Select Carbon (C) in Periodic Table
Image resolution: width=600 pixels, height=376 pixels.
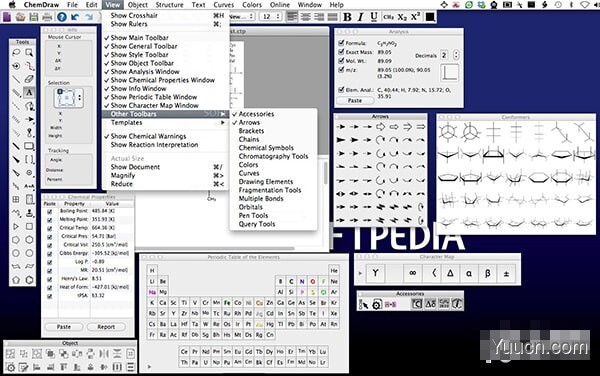coord(291,282)
